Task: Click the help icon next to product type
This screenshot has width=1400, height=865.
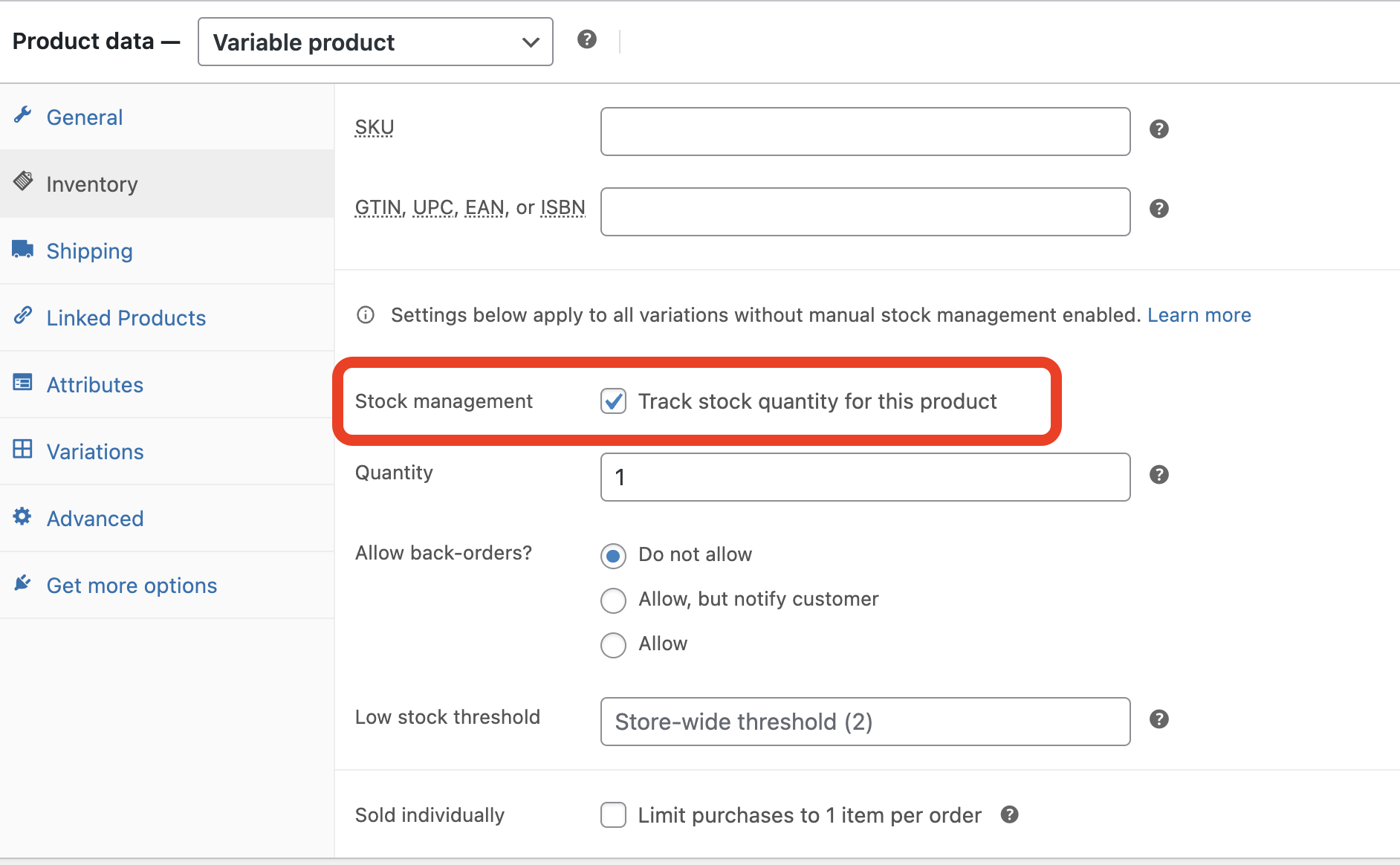Action: [x=586, y=39]
